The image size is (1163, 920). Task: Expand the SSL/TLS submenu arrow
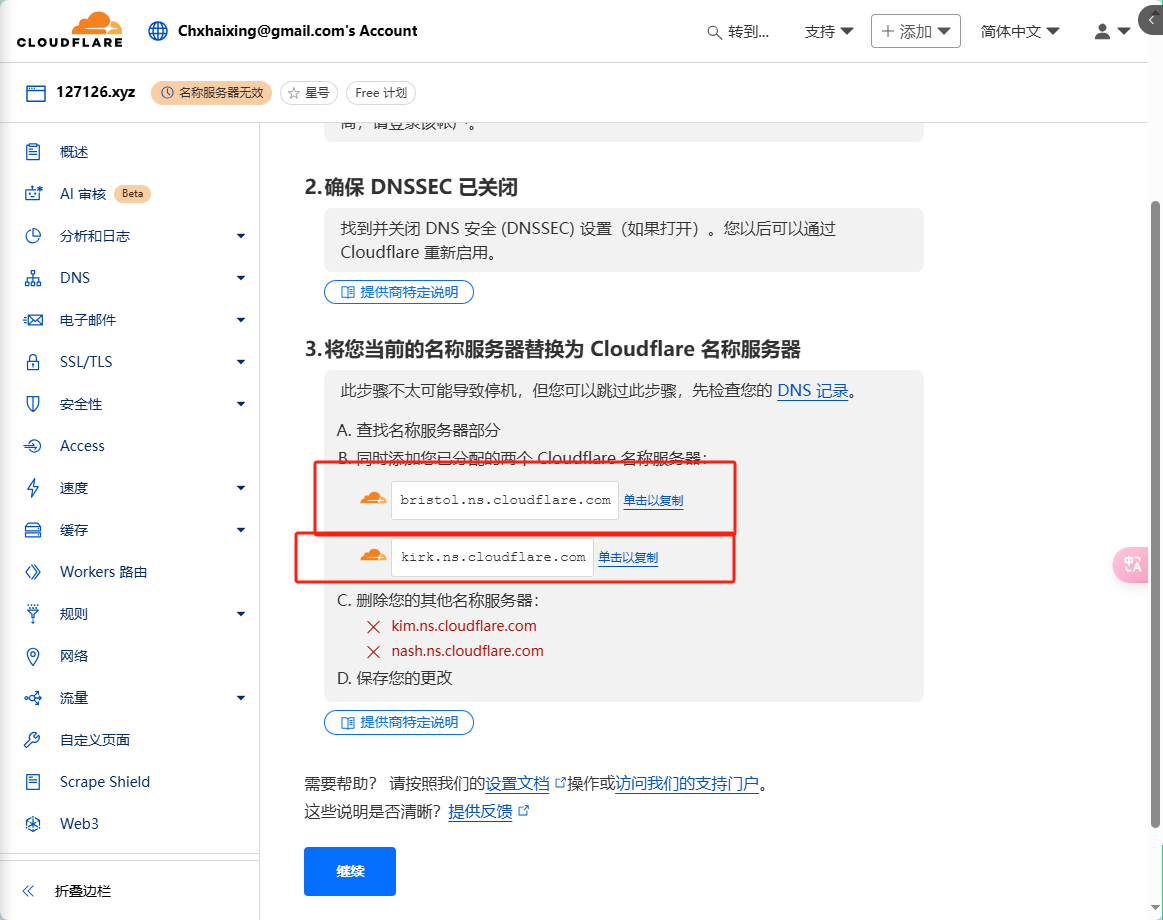coord(240,362)
